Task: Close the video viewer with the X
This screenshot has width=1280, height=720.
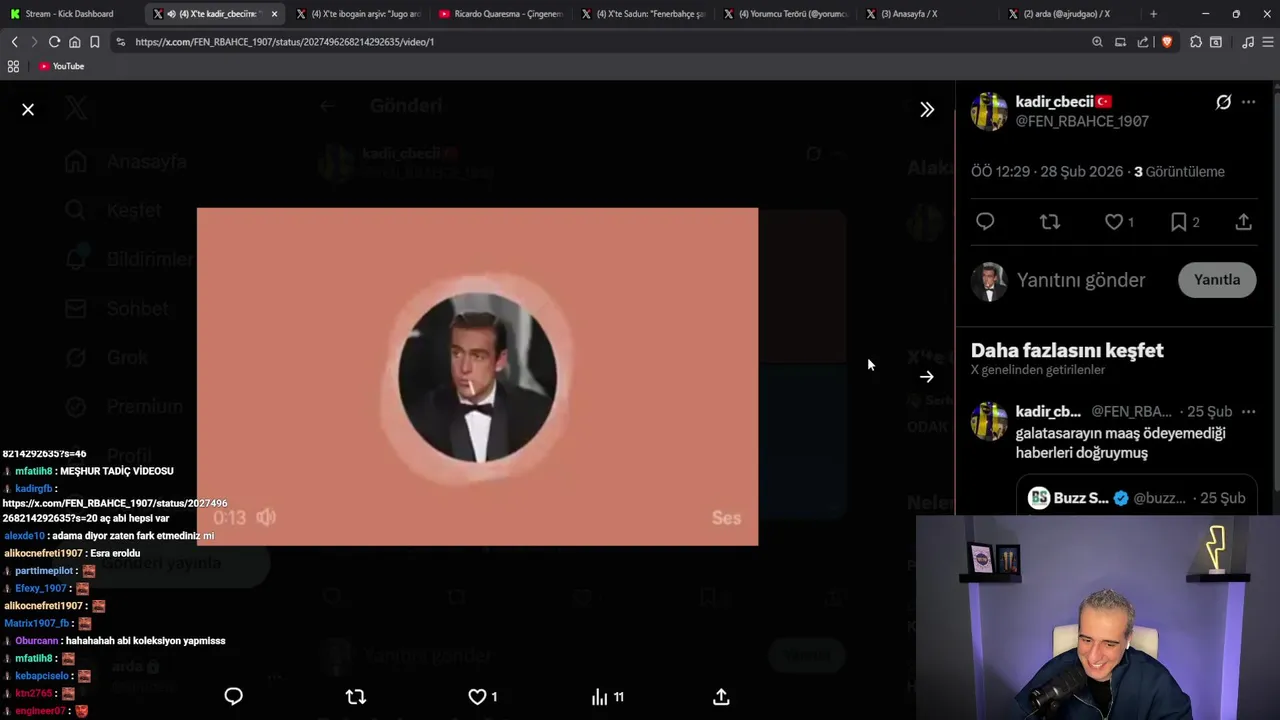Action: [x=28, y=109]
